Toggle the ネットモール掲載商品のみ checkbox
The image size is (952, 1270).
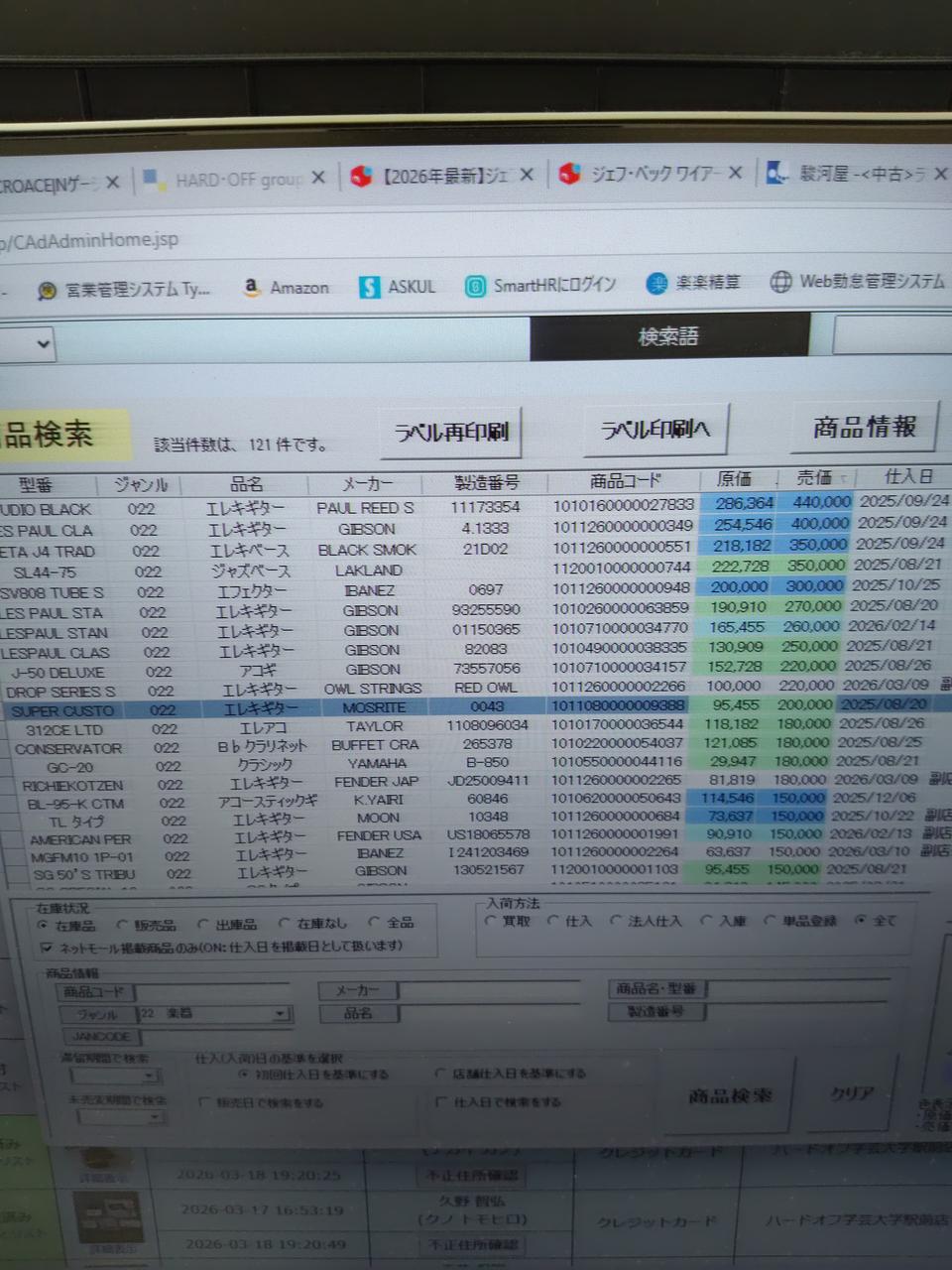pyautogui.click(x=47, y=948)
